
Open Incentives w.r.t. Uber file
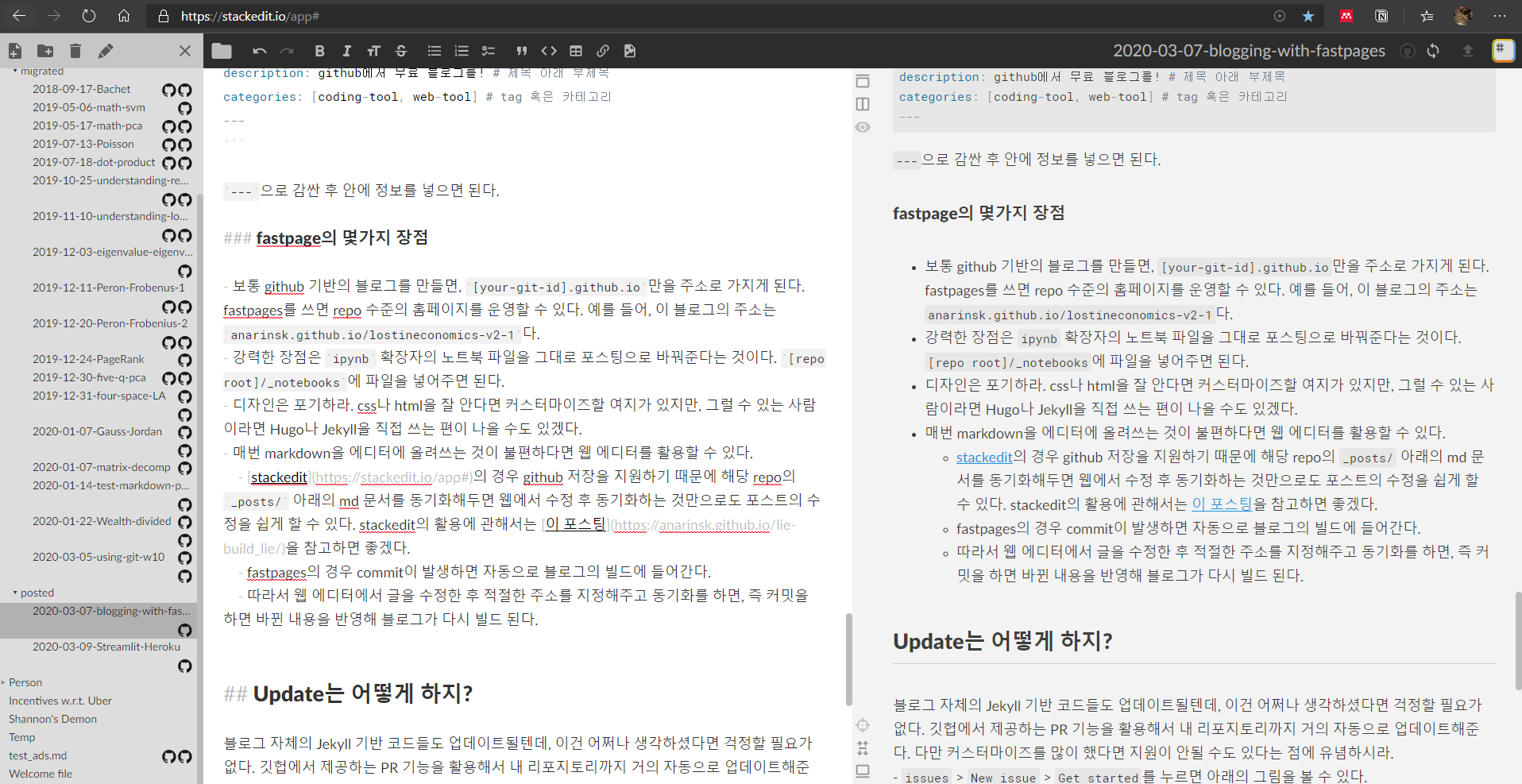[x=60, y=701]
